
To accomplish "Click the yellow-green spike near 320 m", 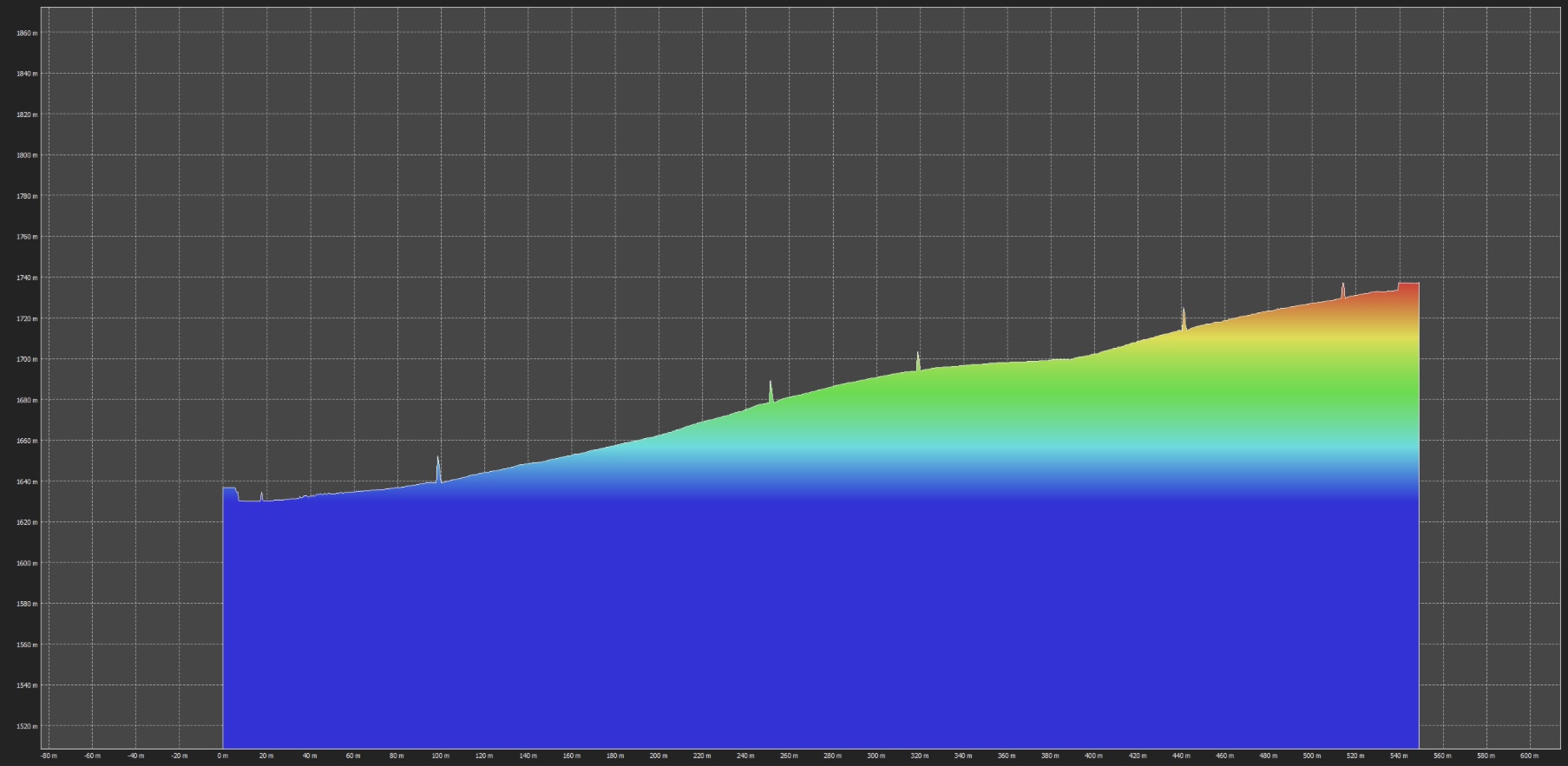I will tap(918, 362).
